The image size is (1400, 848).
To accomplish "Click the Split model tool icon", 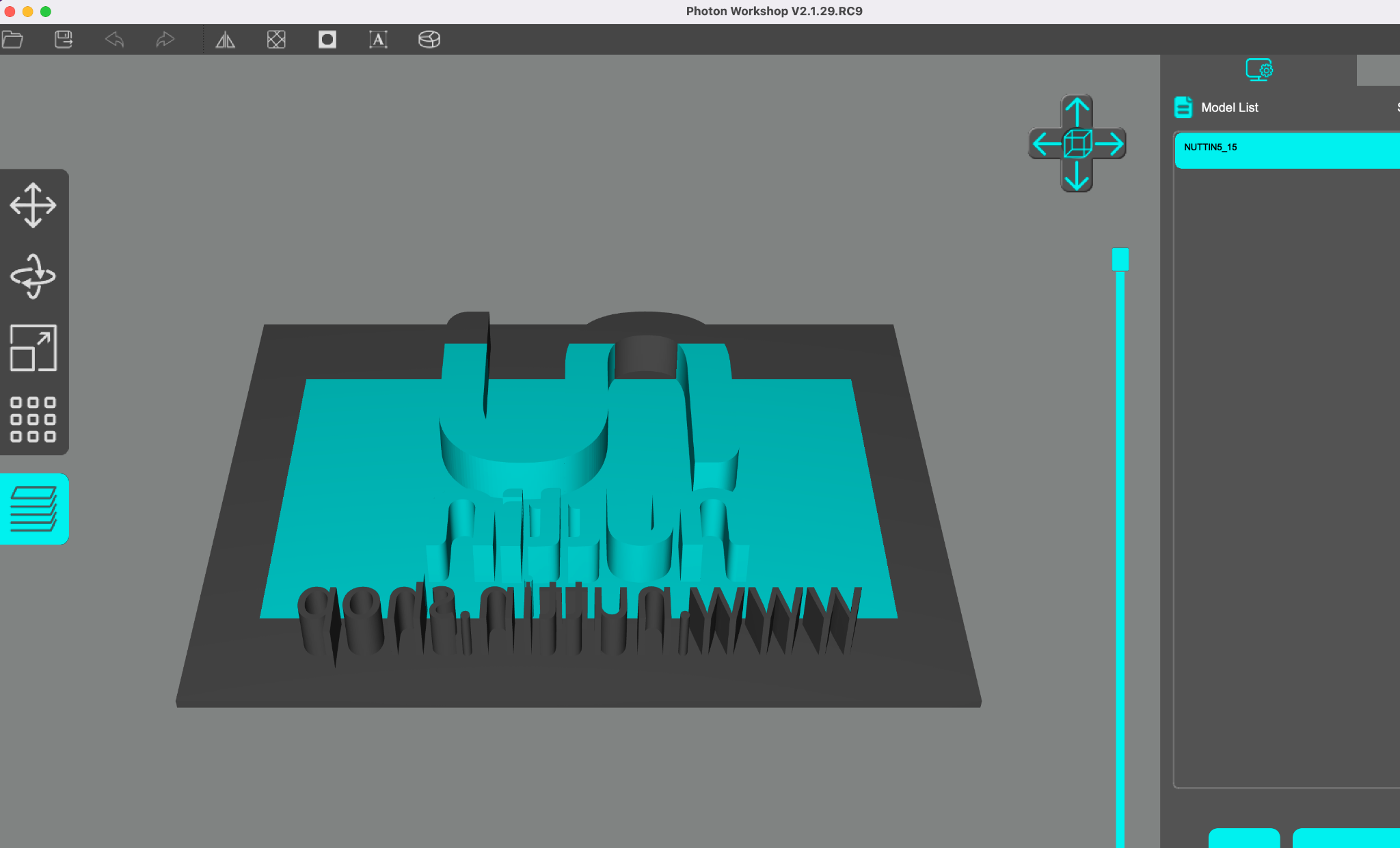I will (x=429, y=40).
